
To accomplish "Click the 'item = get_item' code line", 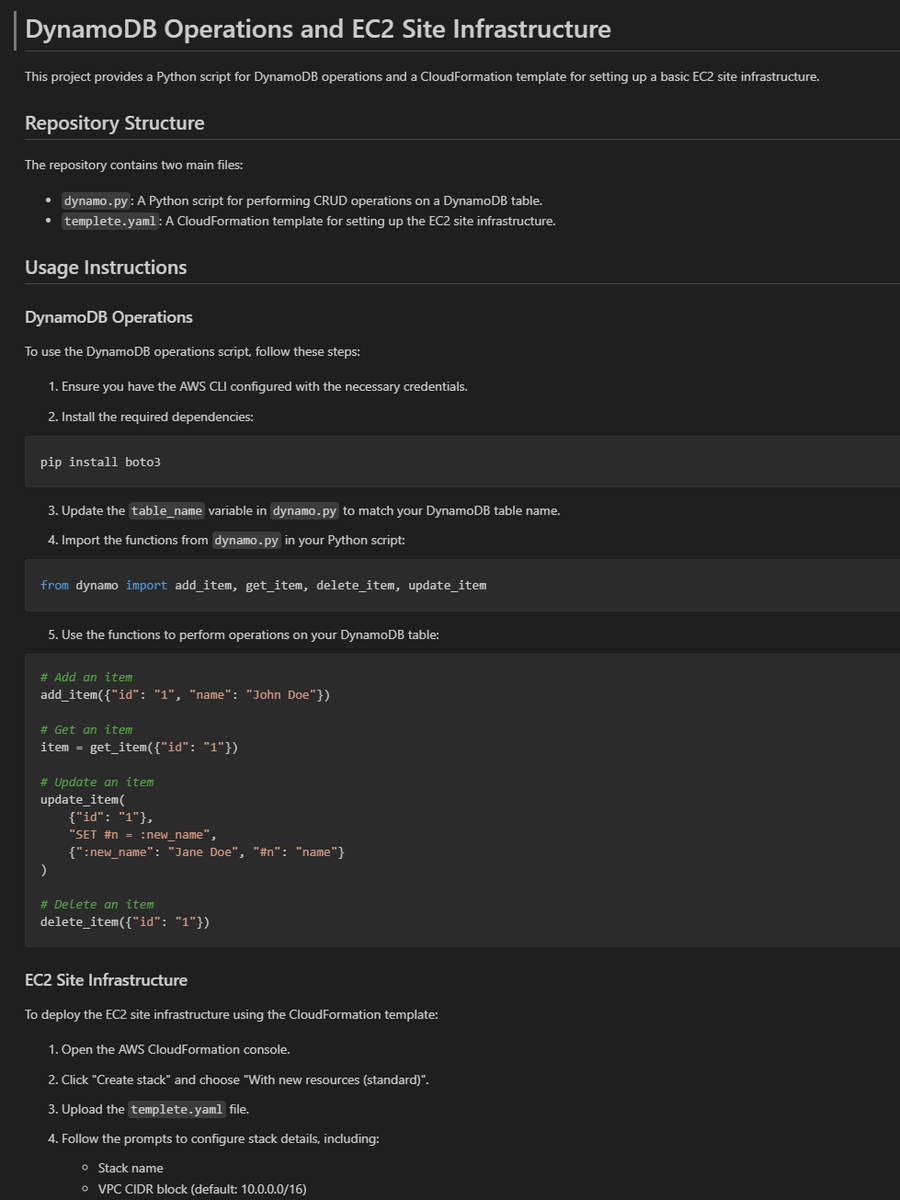I will (x=139, y=747).
